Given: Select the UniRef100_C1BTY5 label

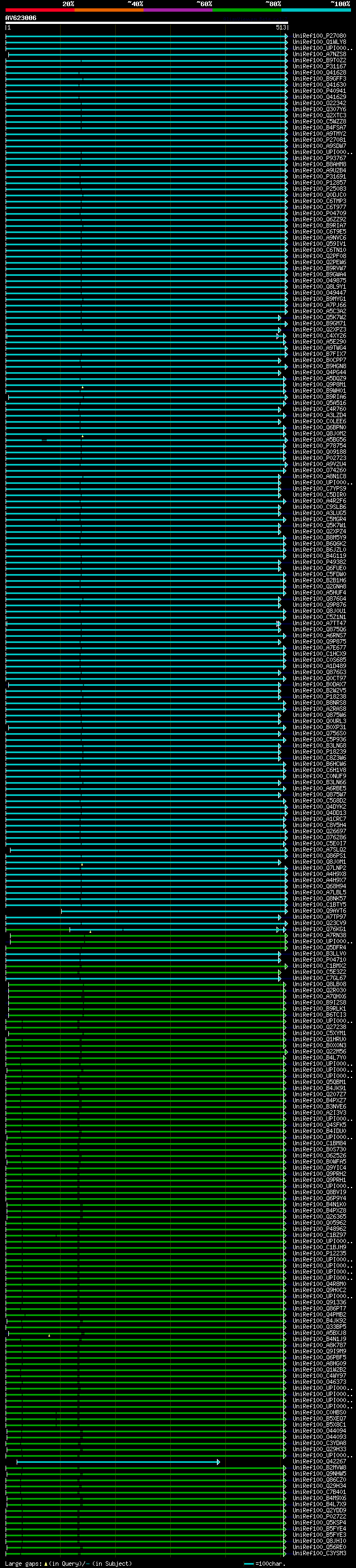Looking at the screenshot, I should coord(319,904).
